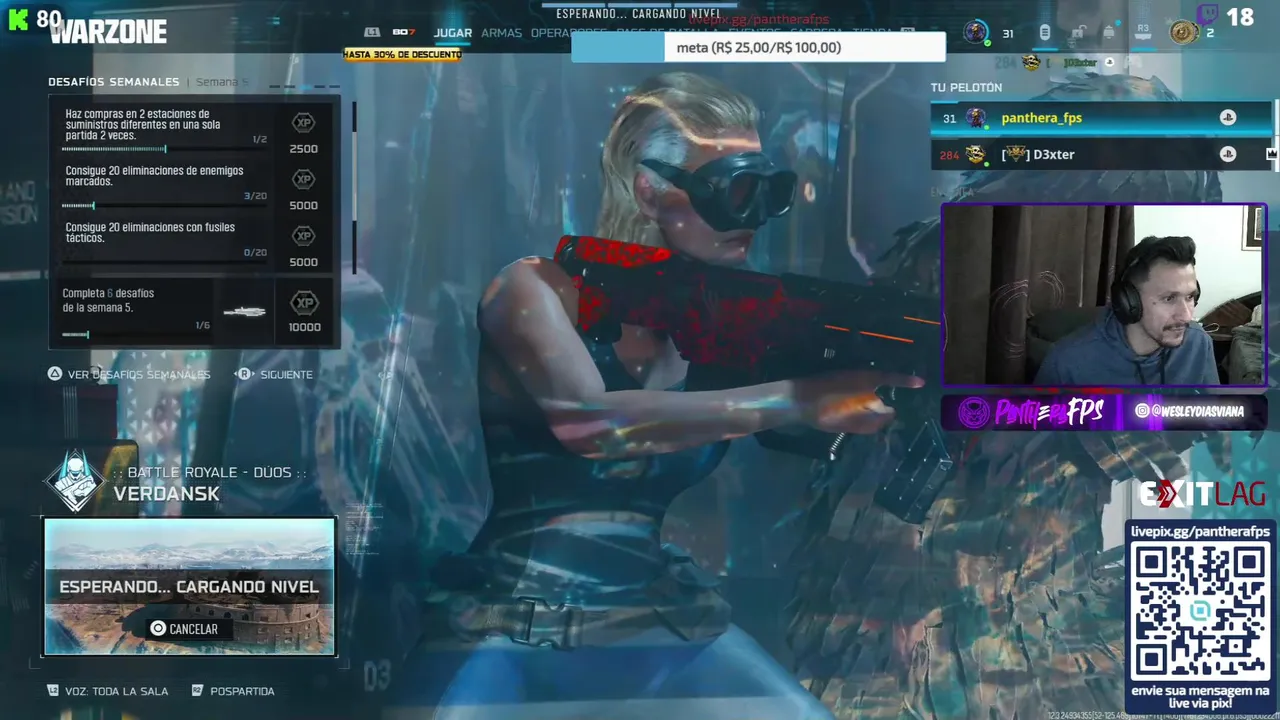The image size is (1280, 720).
Task: Click the Verdansk map thumbnail
Action: point(189,587)
